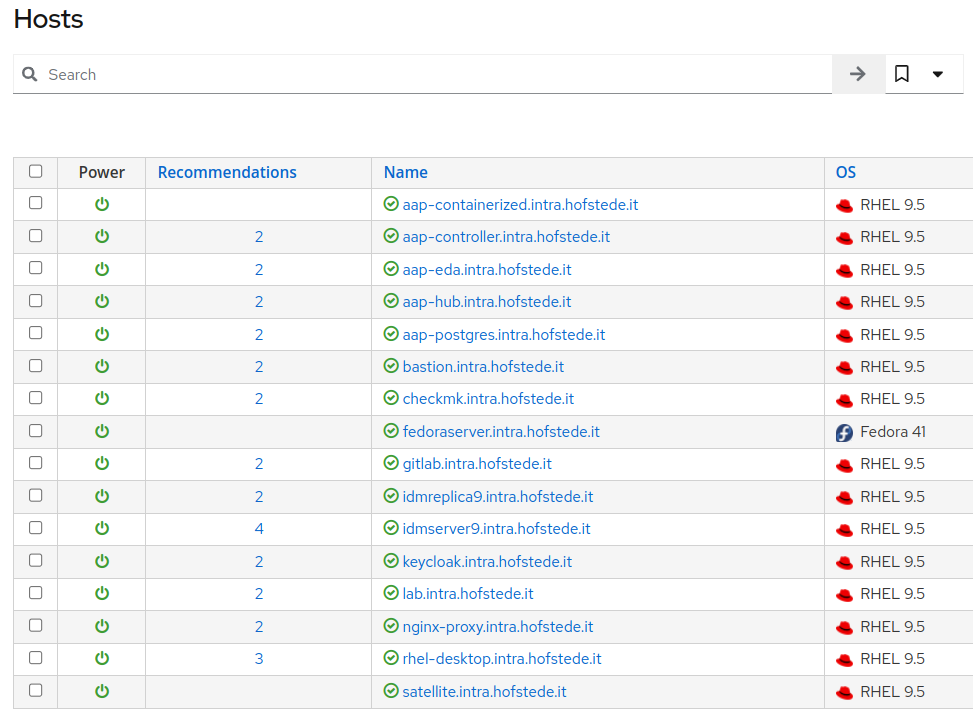Open the 3 recommendations for rhel-desktop
The image size is (973, 713).
click(x=259, y=659)
